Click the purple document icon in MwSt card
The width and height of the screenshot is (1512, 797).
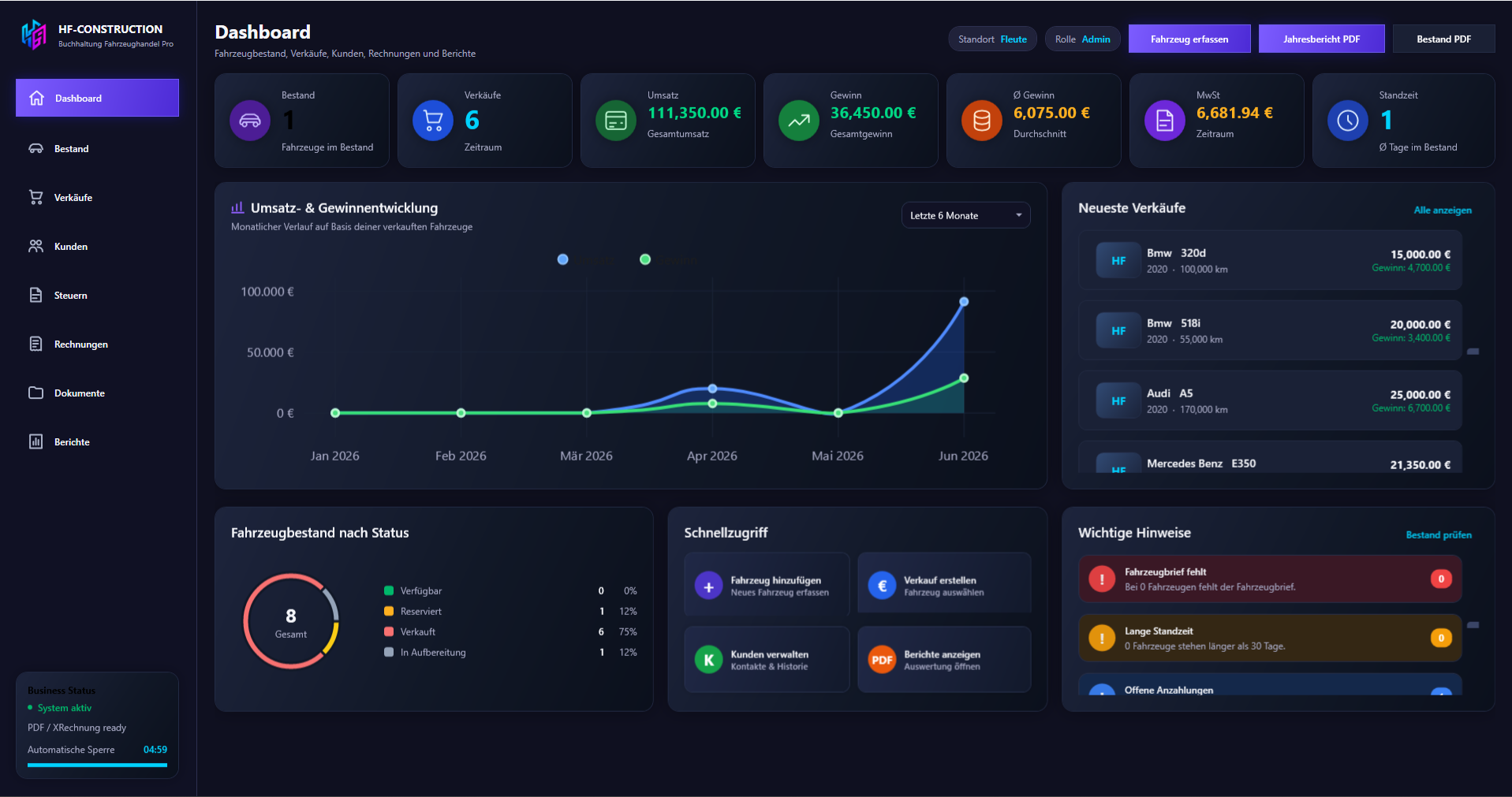(x=1165, y=121)
